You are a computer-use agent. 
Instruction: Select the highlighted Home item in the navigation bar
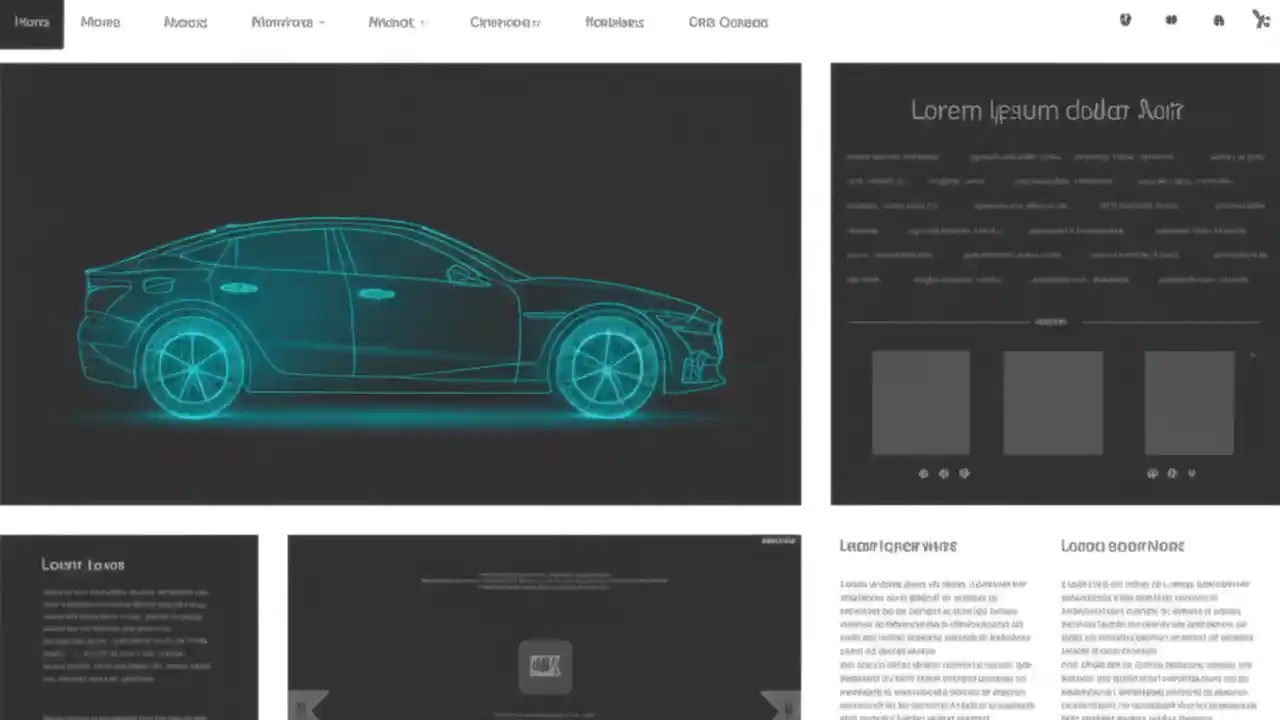tap(31, 22)
